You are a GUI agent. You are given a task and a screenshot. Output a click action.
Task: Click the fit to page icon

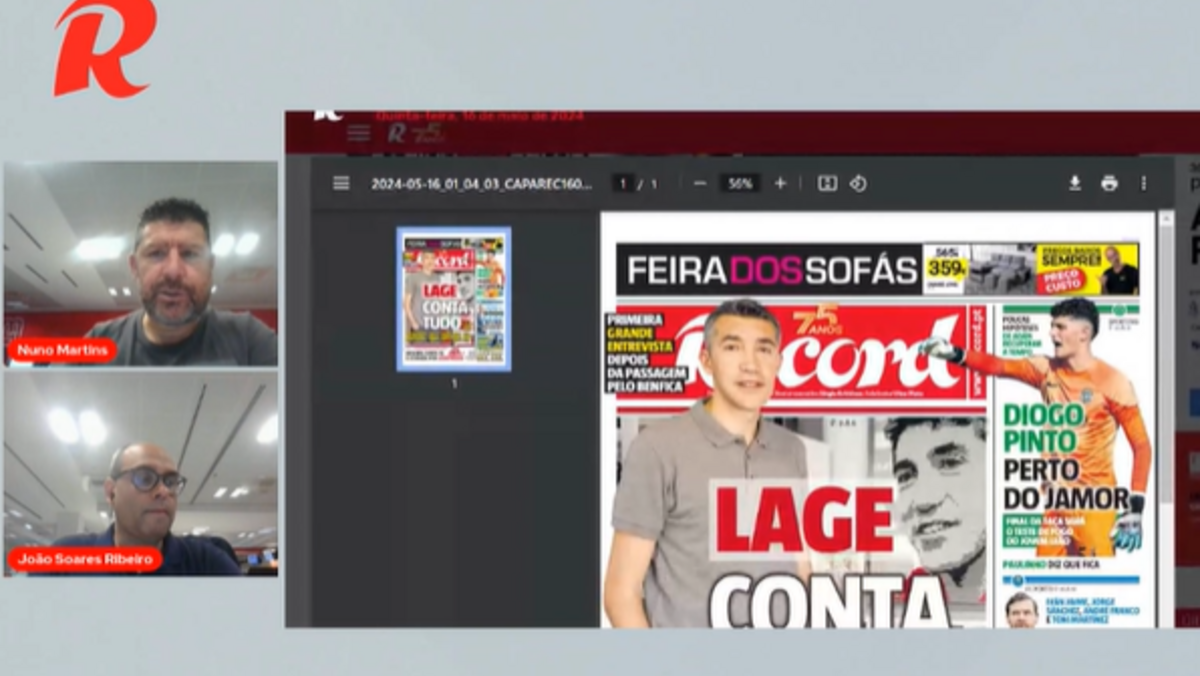827,184
